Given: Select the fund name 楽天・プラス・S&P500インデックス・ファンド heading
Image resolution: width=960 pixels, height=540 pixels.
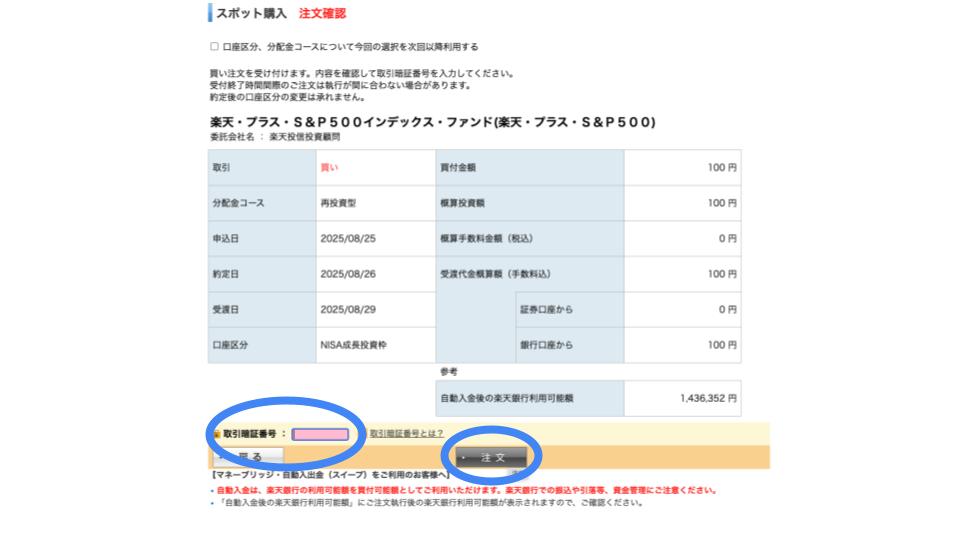Looking at the screenshot, I should pos(433,122).
